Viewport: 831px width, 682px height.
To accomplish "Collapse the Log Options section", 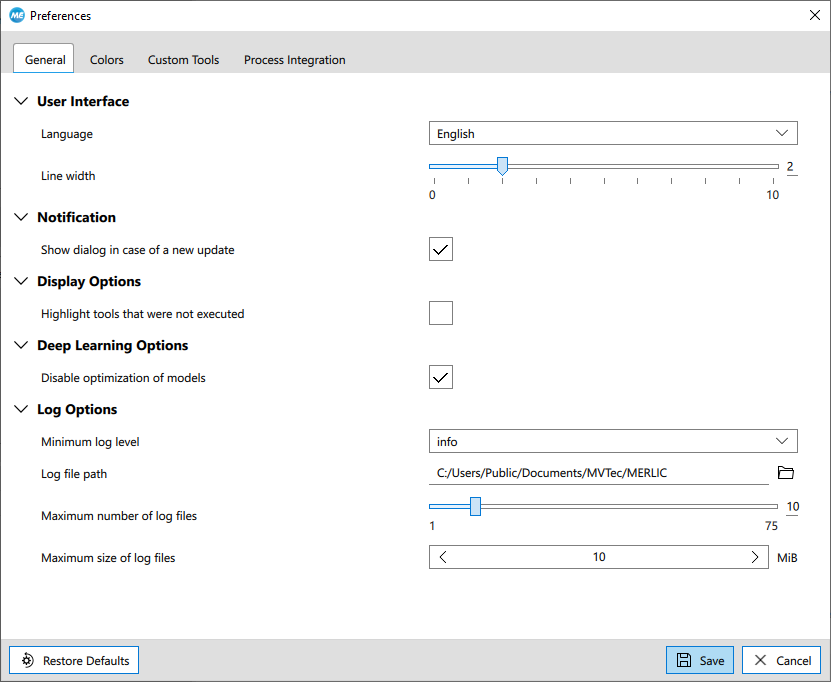I will tap(22, 409).
